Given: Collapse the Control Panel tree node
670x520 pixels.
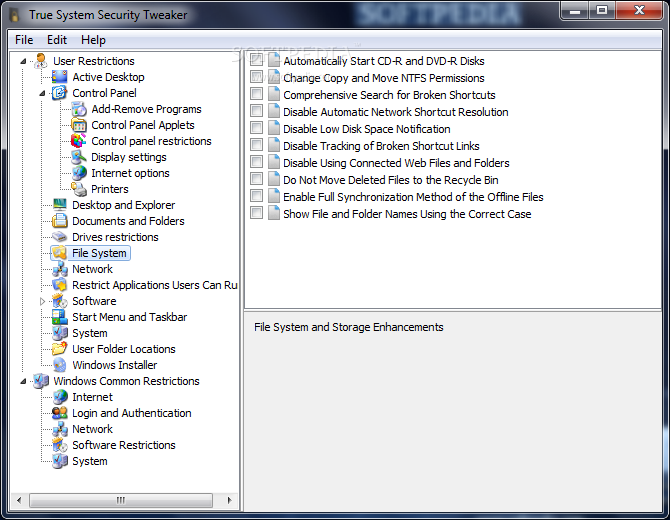Looking at the screenshot, I should 42,93.
